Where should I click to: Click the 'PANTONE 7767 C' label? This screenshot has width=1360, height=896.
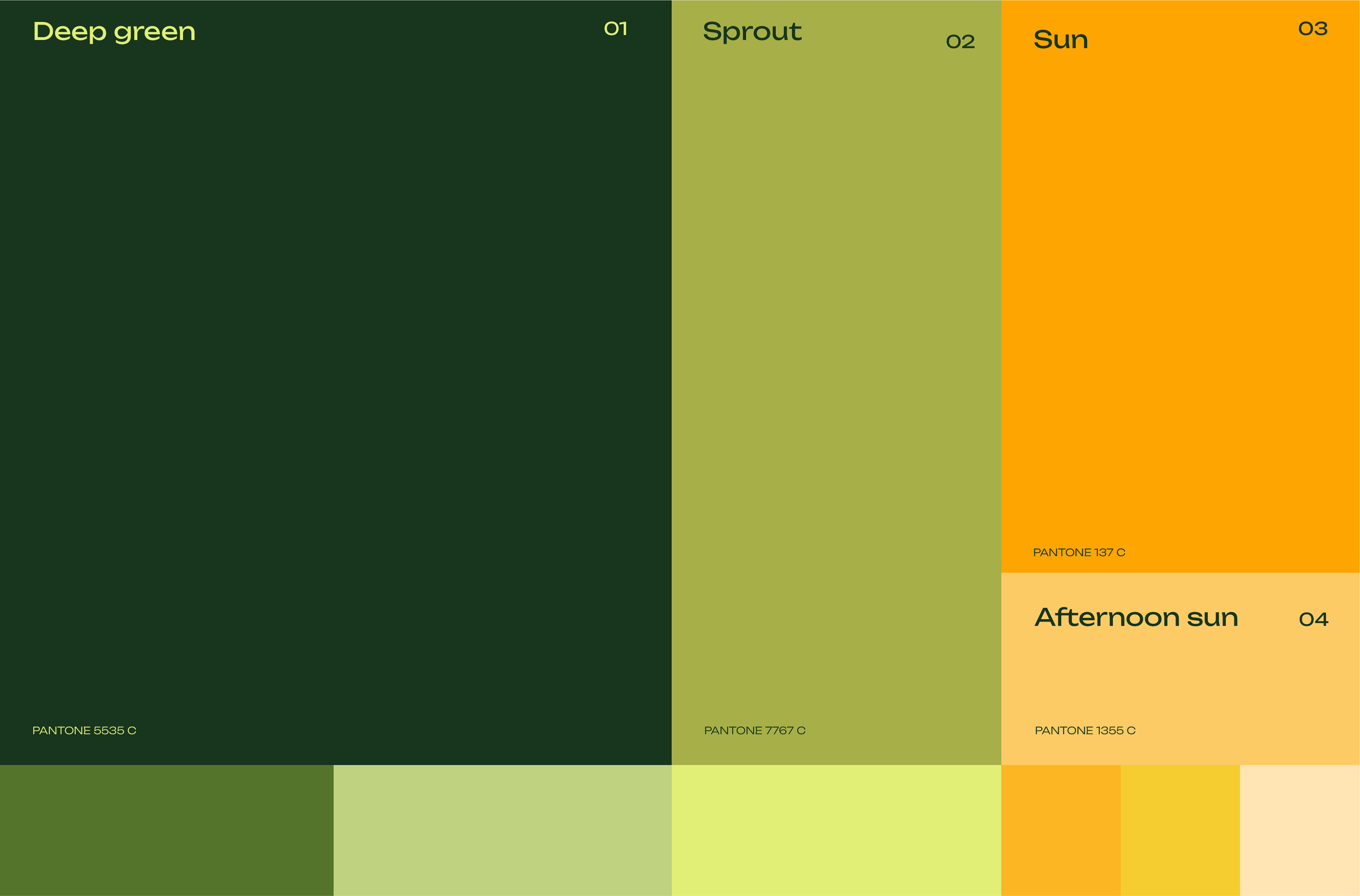point(755,730)
